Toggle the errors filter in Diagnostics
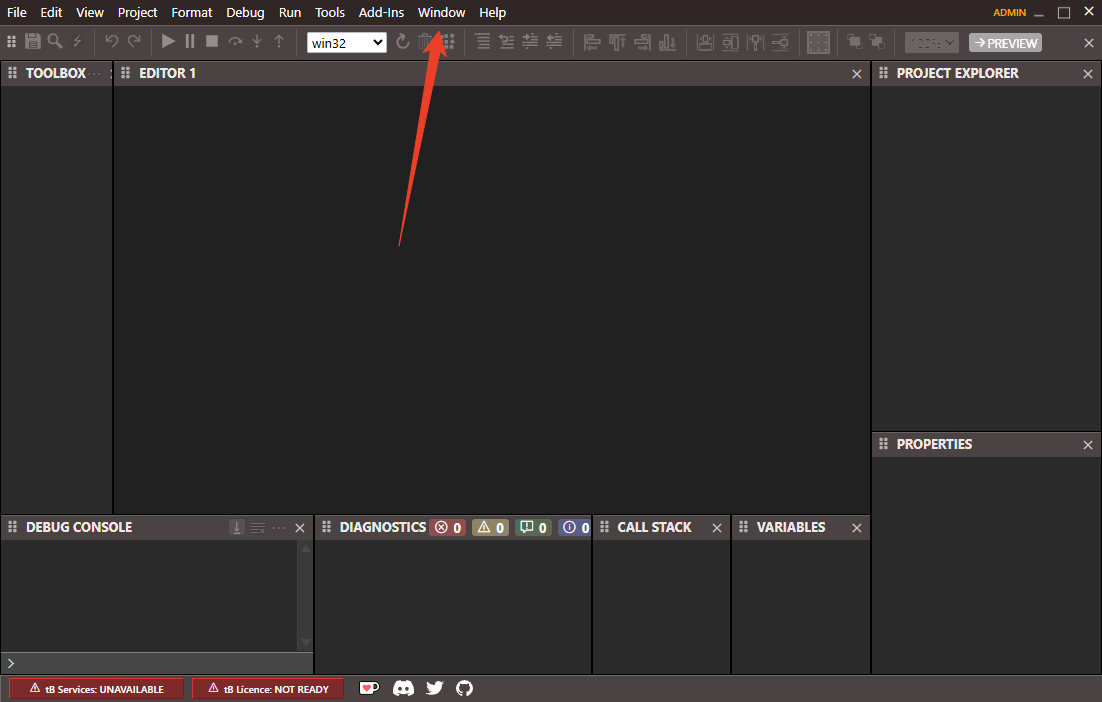This screenshot has height=702, width=1102. (x=447, y=527)
